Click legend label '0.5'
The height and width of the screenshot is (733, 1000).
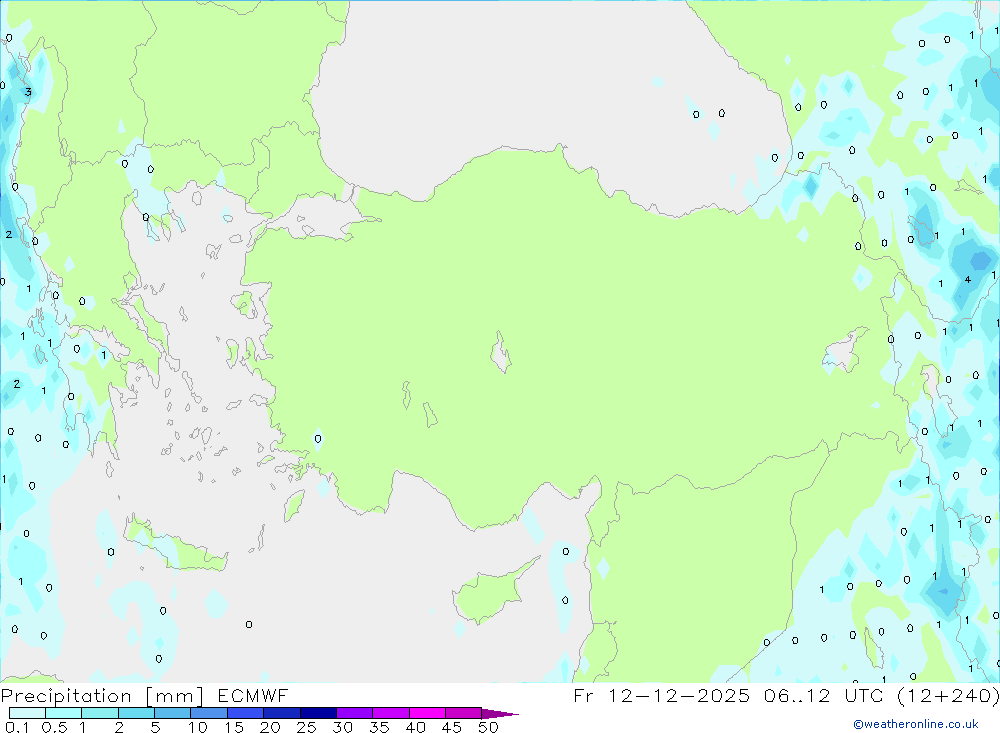pyautogui.click(x=54, y=727)
